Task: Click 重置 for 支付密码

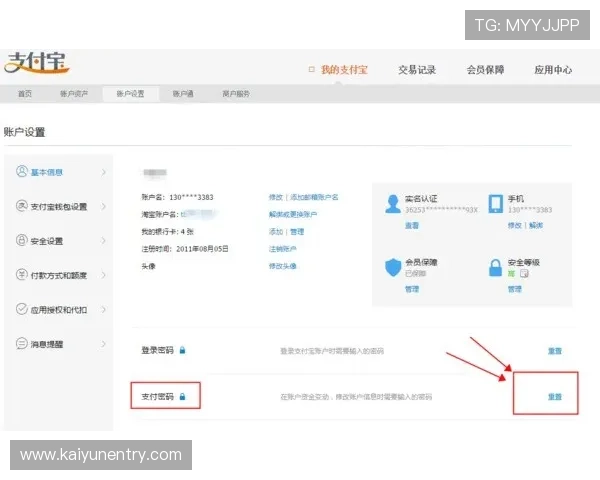Action: tap(555, 397)
